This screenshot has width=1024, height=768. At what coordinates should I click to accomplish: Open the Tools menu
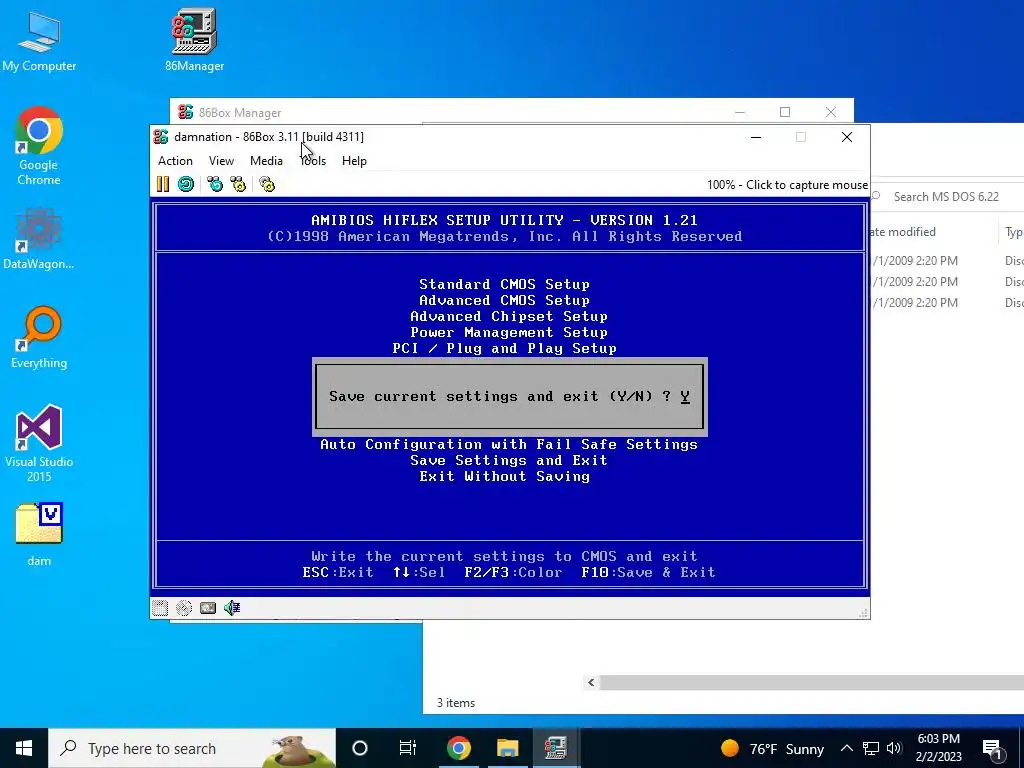coord(313,161)
